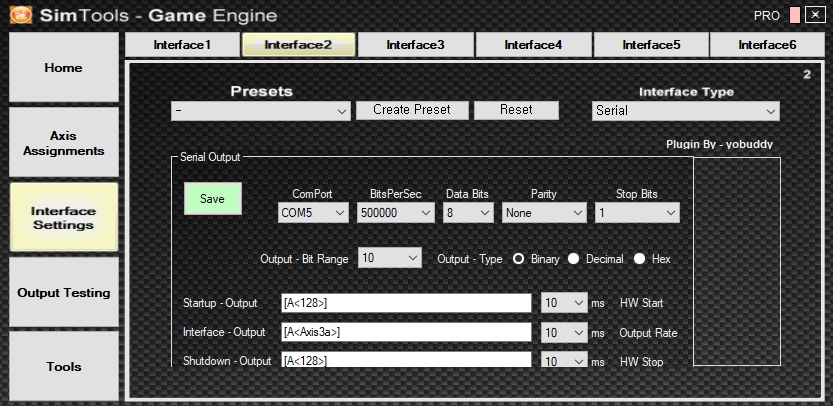
Task: Click the Interface - Output text field
Action: [406, 332]
